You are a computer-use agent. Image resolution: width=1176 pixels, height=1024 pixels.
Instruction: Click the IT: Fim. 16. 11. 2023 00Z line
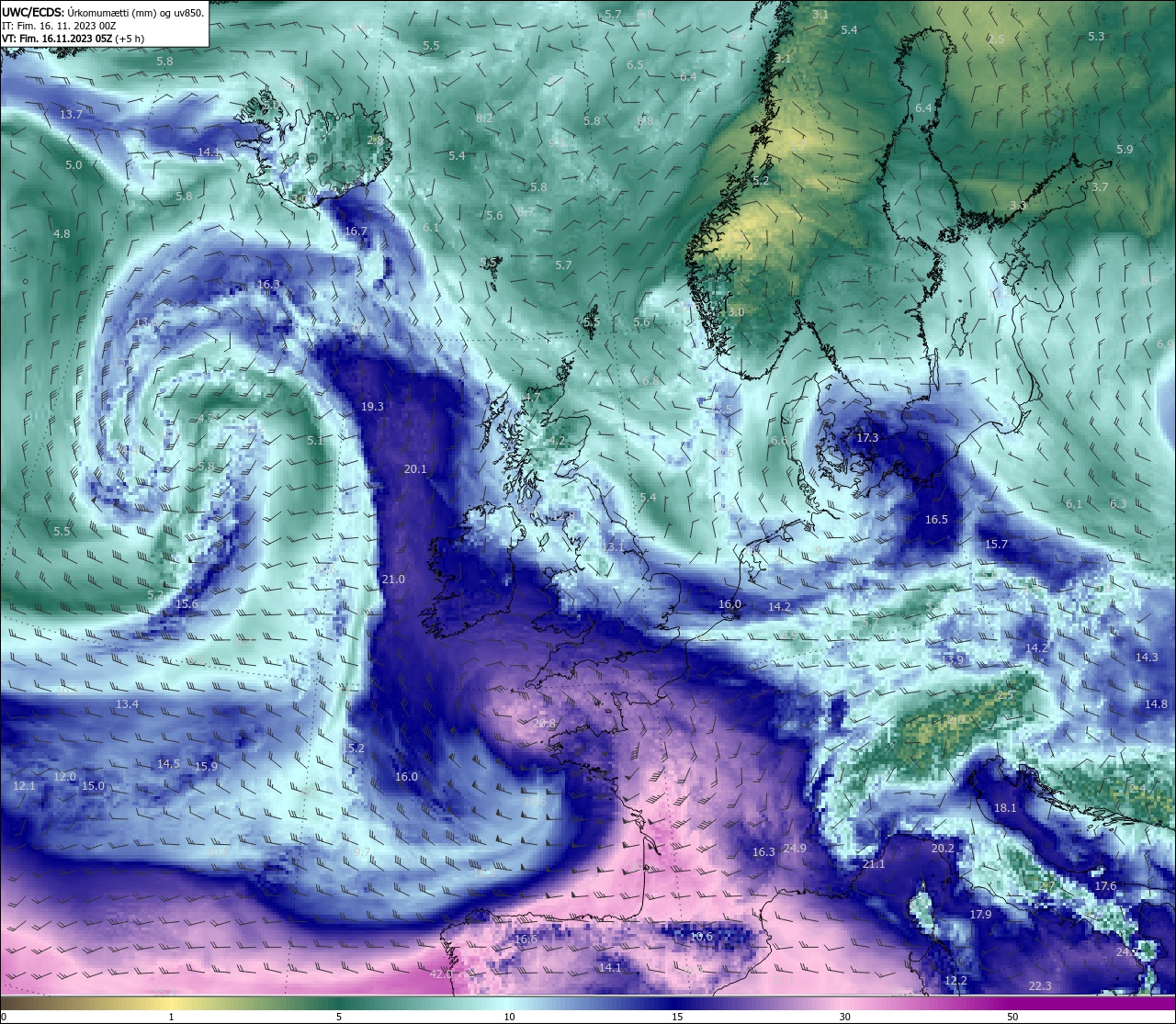point(59,26)
